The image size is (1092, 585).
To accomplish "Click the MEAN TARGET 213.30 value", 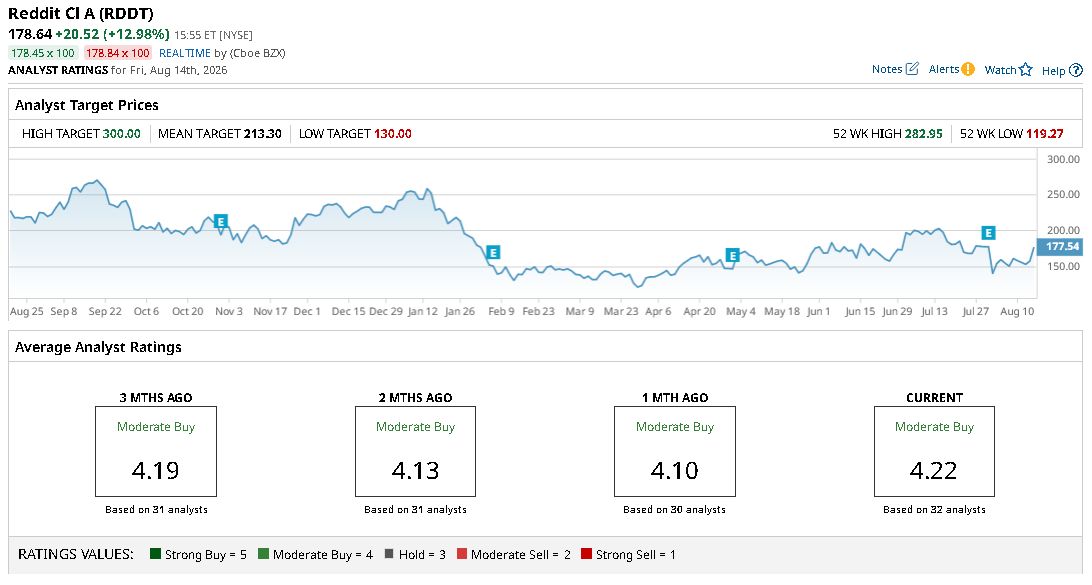I will [x=263, y=134].
